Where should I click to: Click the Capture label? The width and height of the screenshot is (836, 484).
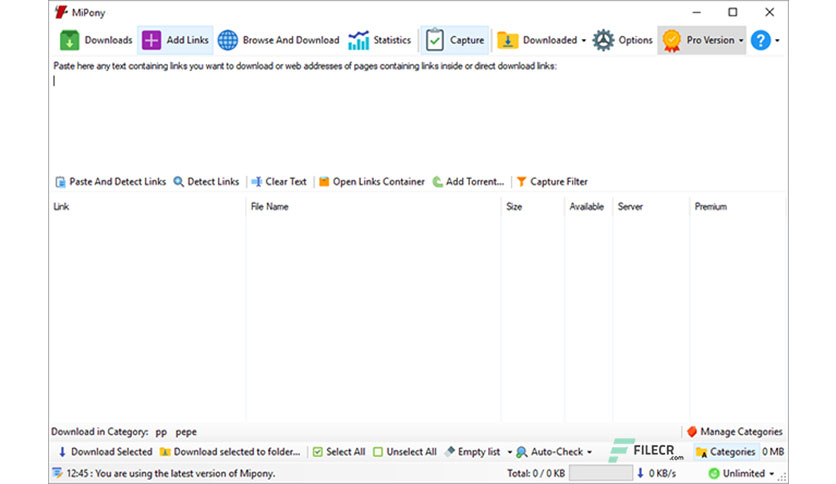click(467, 40)
